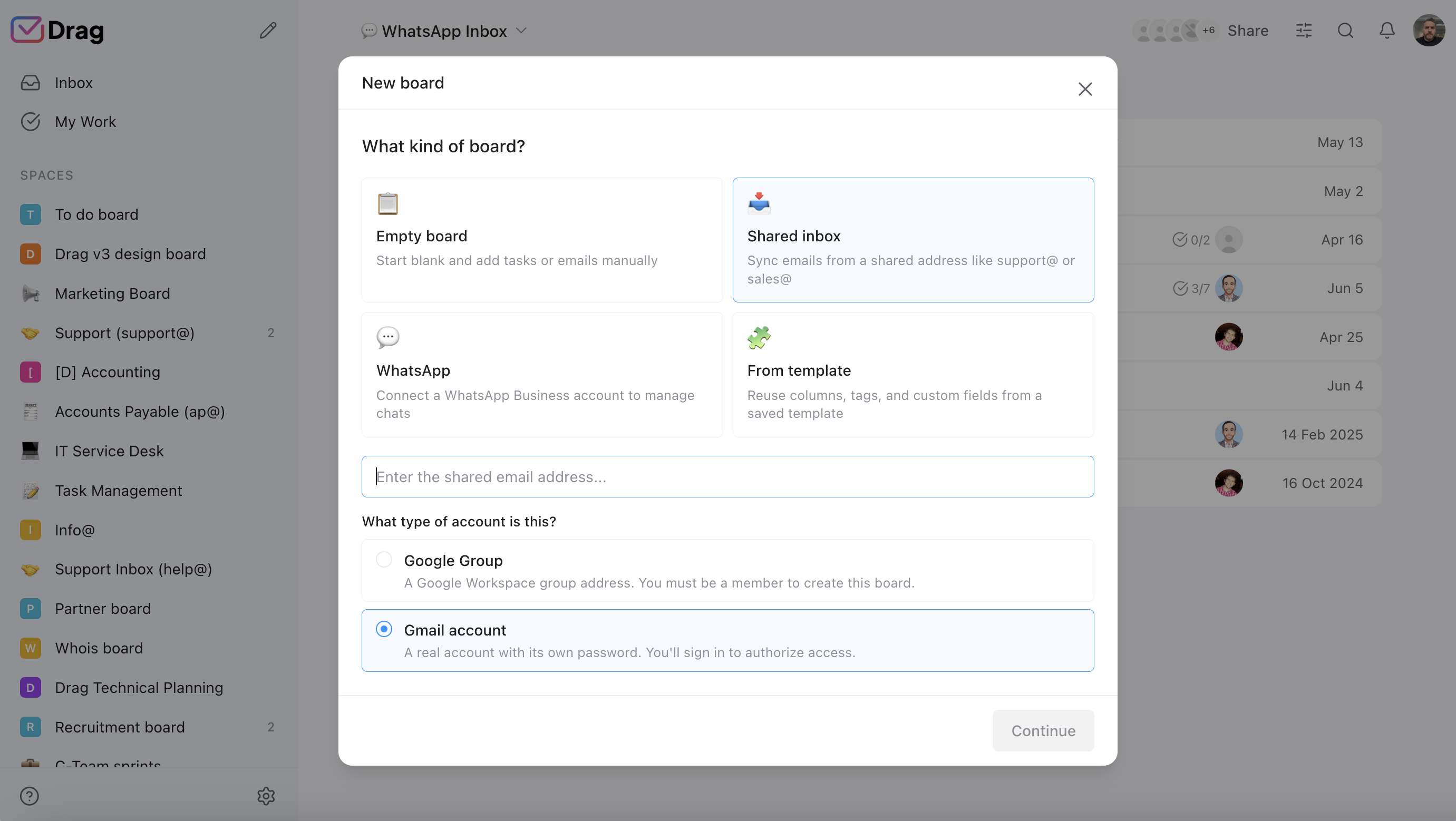Choose the Empty board option
Image resolution: width=1456 pixels, height=821 pixels.
[542, 240]
